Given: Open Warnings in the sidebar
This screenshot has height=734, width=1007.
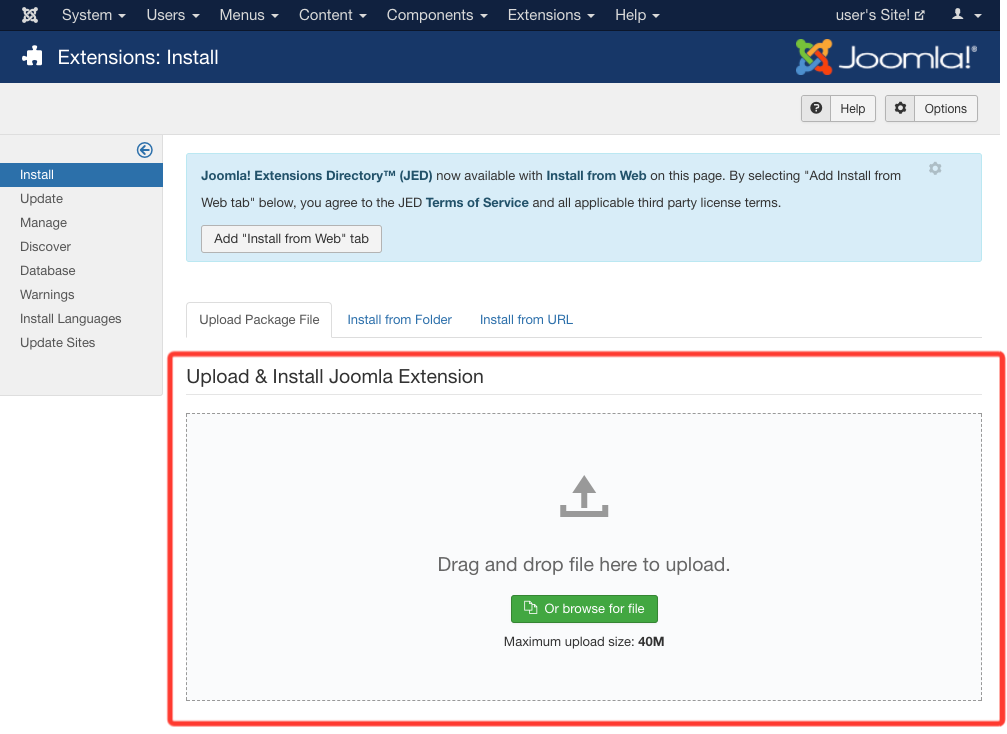Looking at the screenshot, I should [x=47, y=294].
